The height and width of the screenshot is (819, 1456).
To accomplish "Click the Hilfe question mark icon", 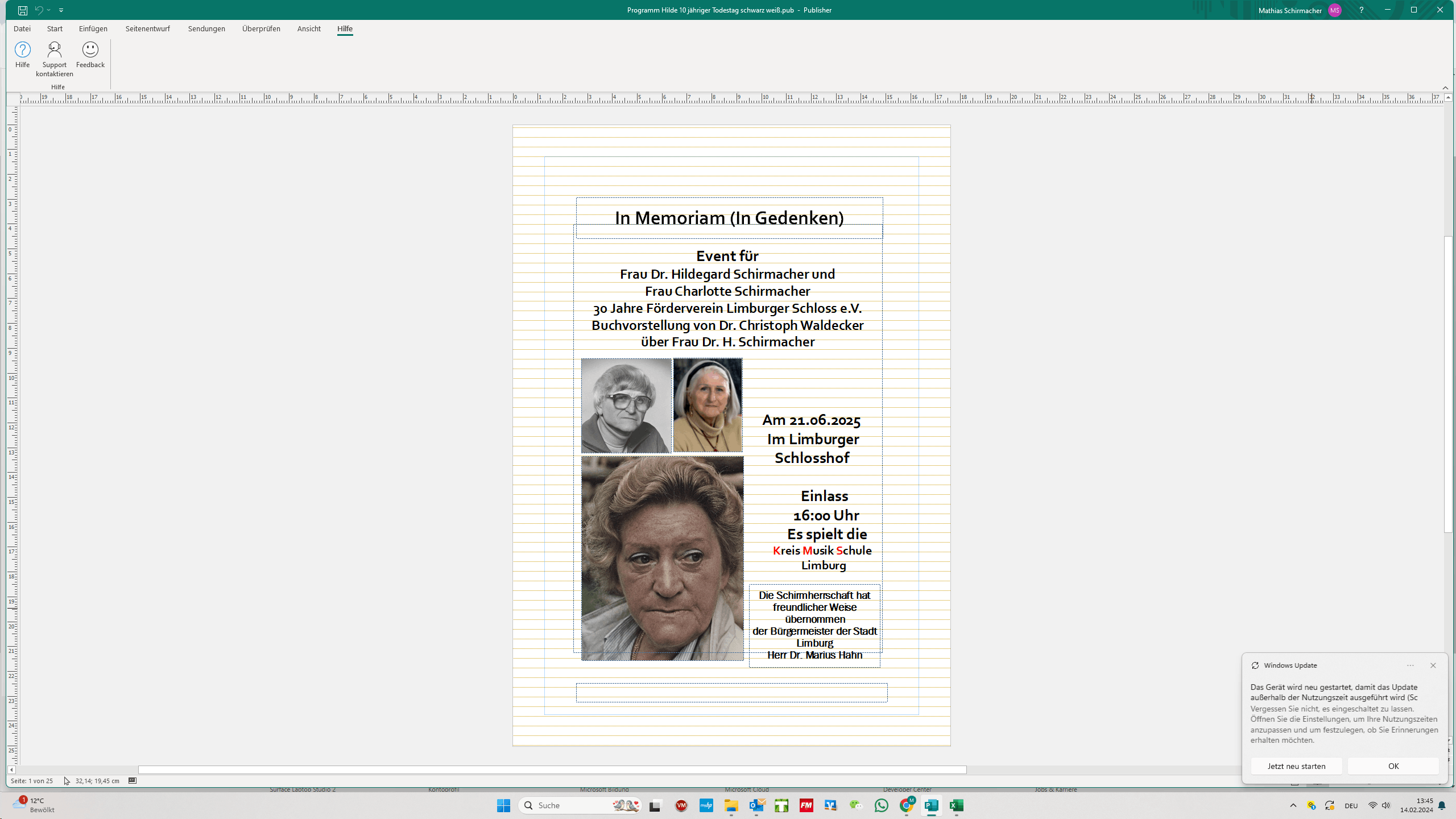I will [22, 50].
